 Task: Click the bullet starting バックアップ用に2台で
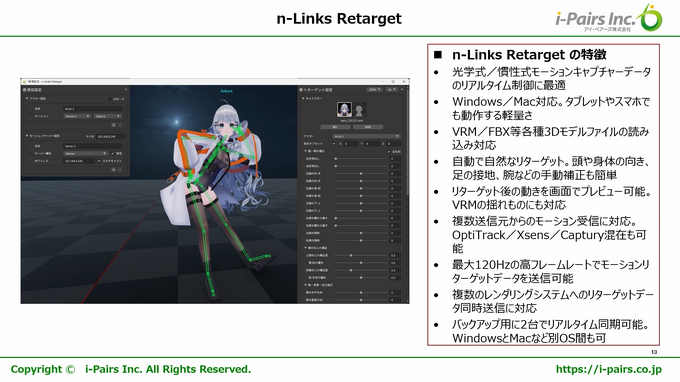pyautogui.click(x=551, y=331)
